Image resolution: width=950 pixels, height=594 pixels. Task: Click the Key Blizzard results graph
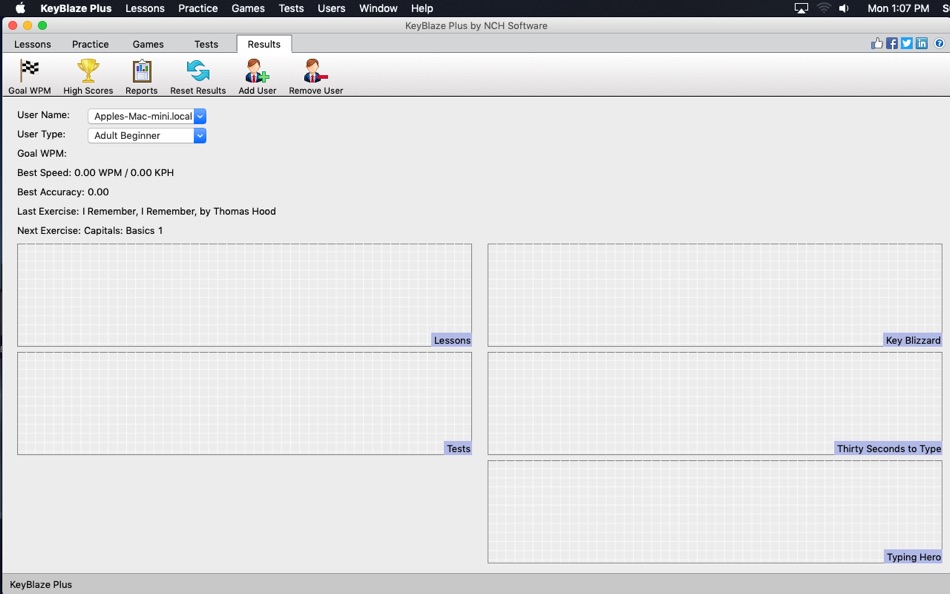[715, 295]
